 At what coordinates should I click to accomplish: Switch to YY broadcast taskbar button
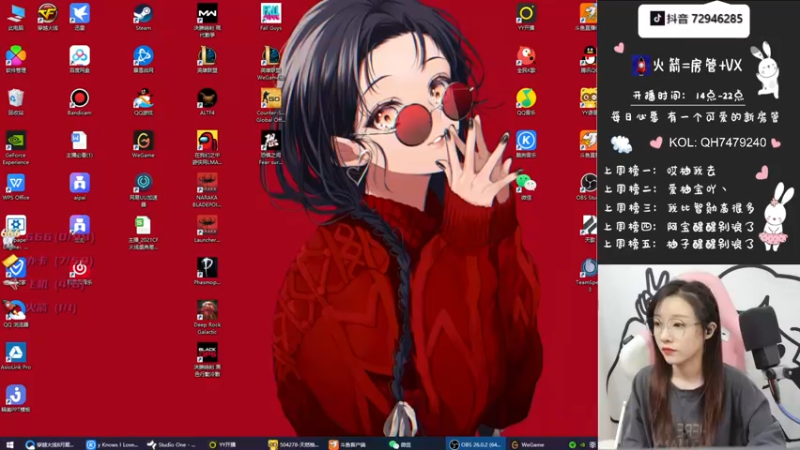click(x=223, y=444)
